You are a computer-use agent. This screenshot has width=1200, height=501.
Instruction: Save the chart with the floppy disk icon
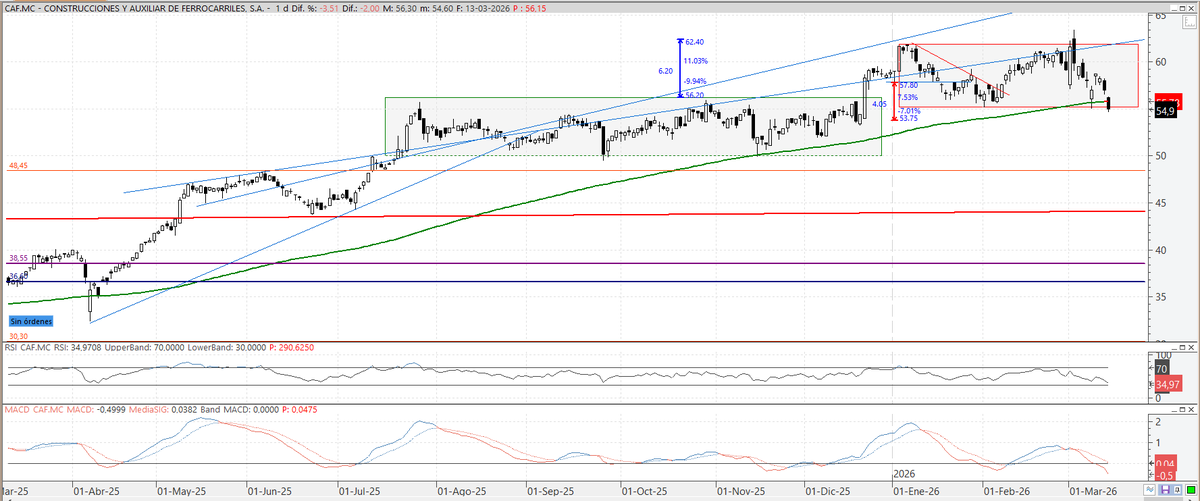tap(1165, 490)
